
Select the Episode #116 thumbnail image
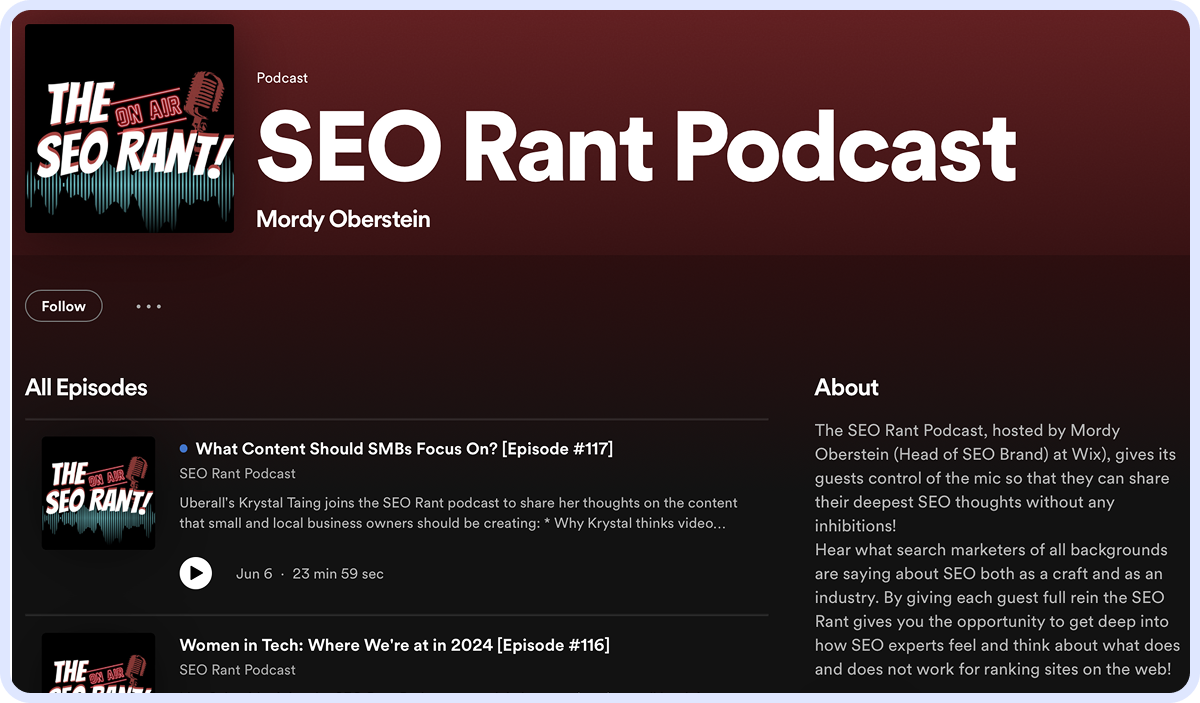tap(98, 662)
